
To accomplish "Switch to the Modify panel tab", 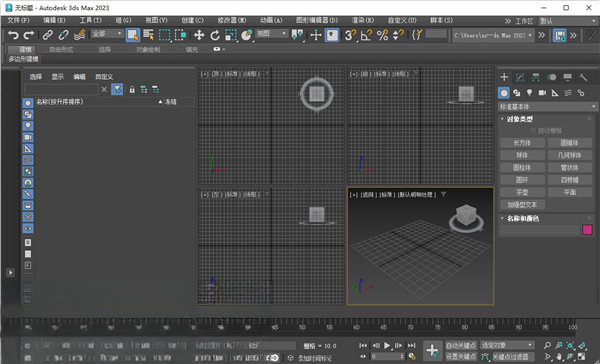I will pyautogui.click(x=520, y=77).
